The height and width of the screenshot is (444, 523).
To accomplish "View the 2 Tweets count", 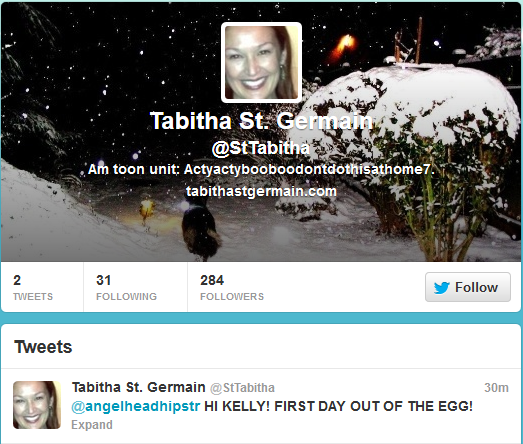I will [33, 287].
